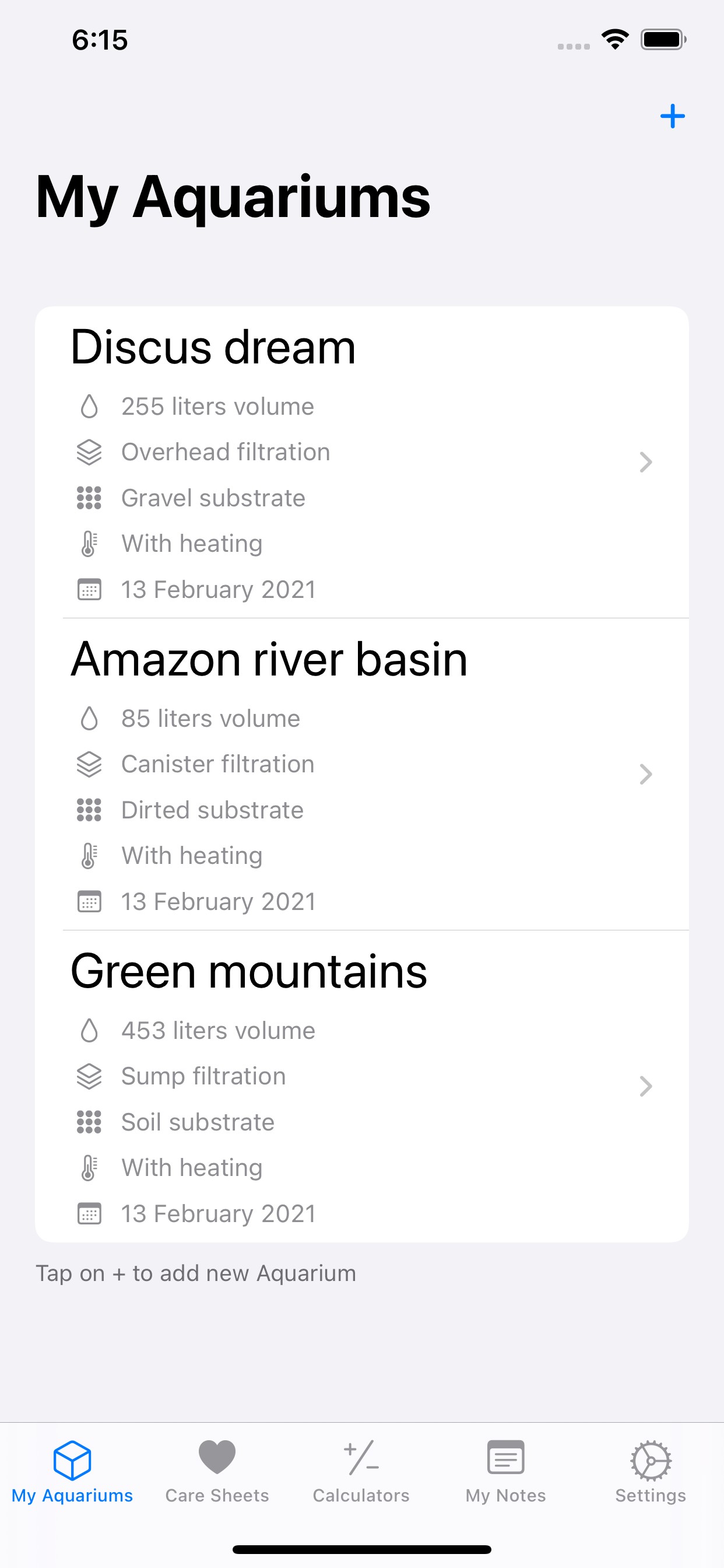Open the Green mountains aquarium title

249,971
